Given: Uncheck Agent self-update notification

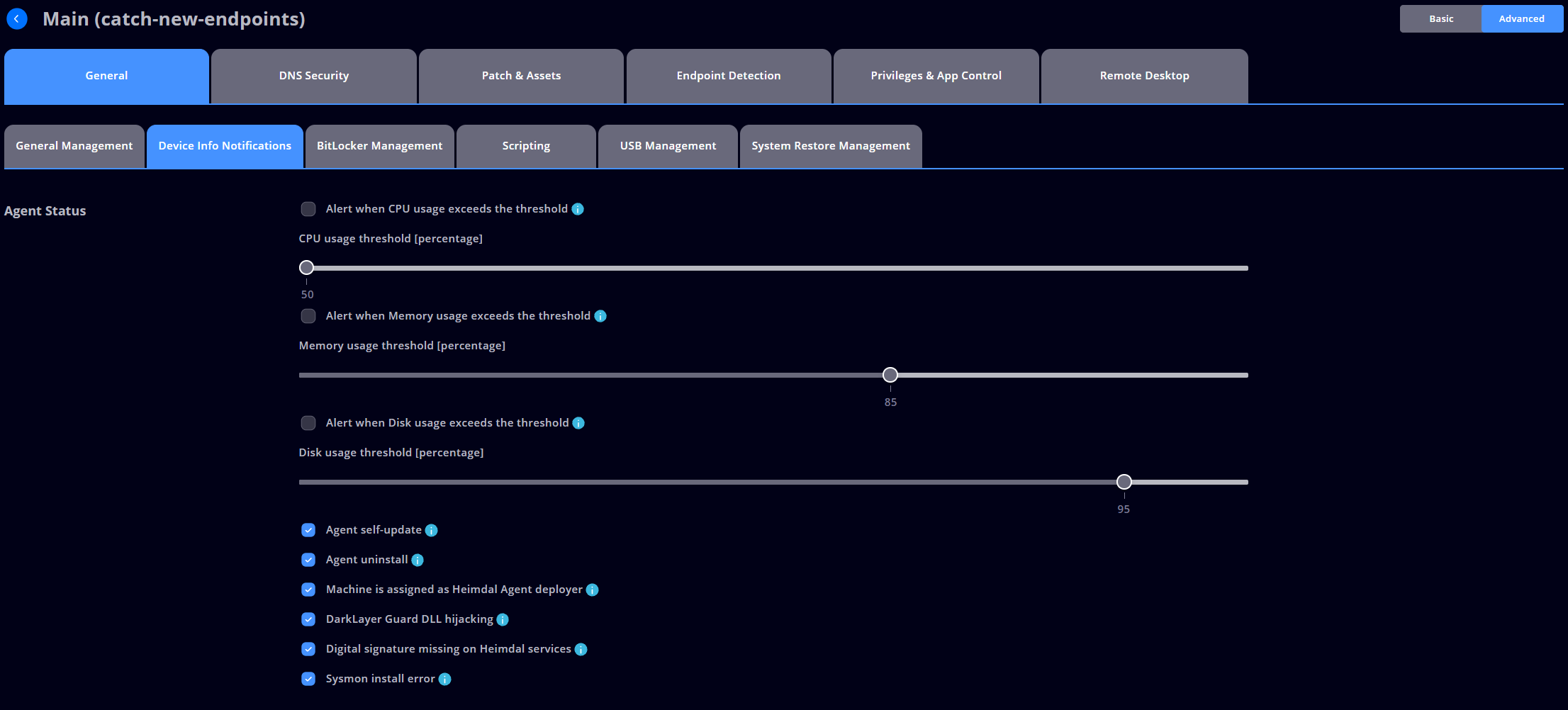Looking at the screenshot, I should [308, 530].
